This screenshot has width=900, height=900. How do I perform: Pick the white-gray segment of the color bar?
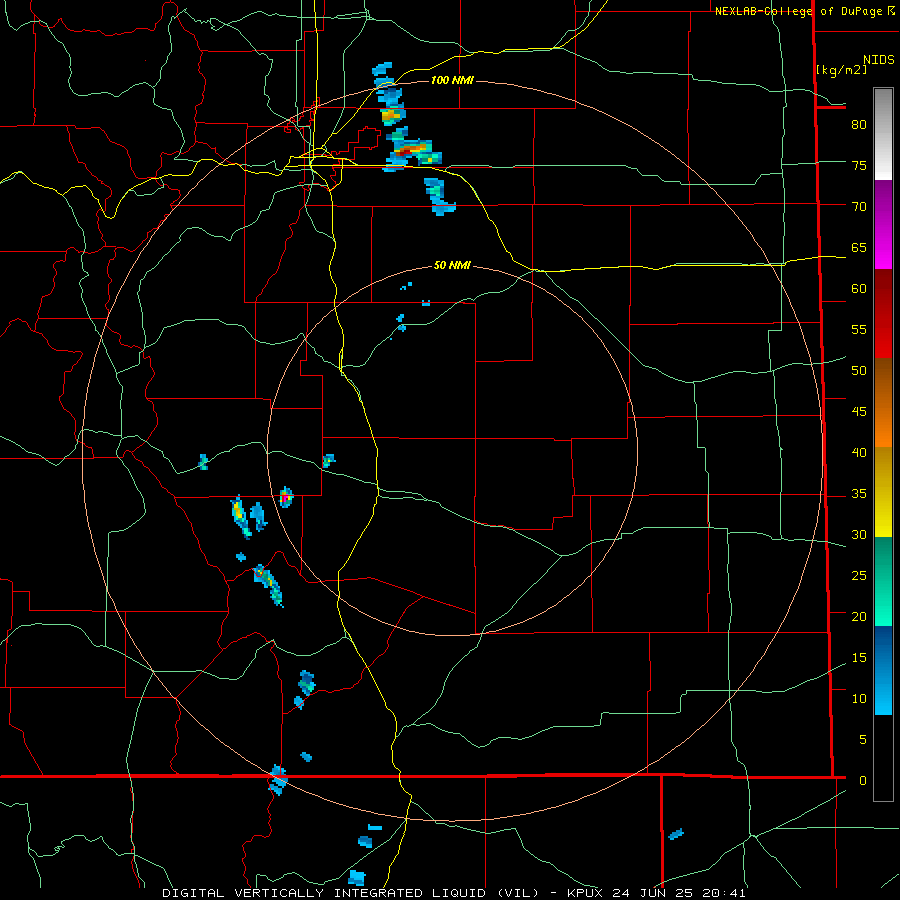point(883,134)
